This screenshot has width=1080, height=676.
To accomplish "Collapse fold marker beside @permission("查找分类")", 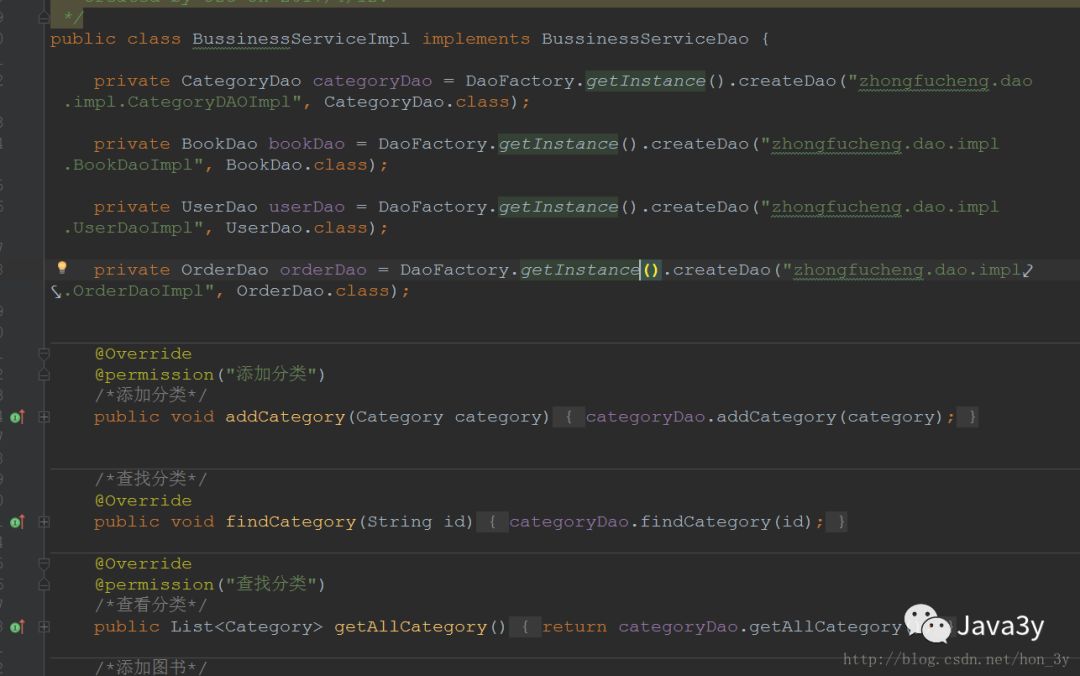I will [43, 585].
